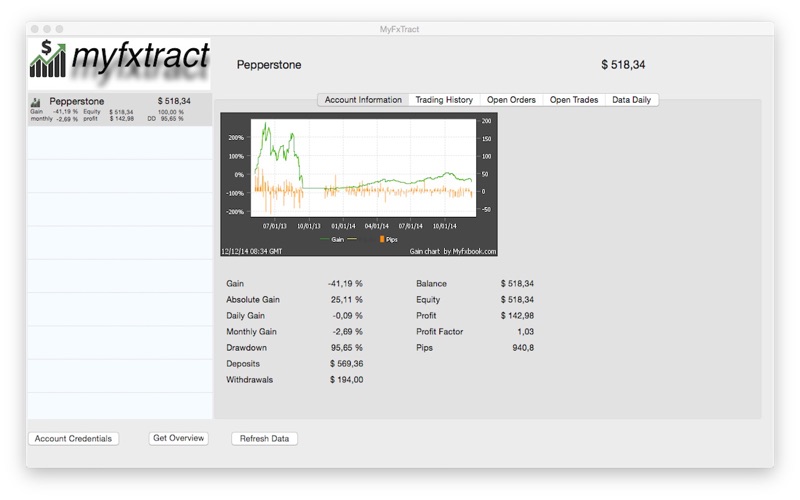
Task: Click the Pepperstone account chart icon in sidebar
Action: click(35, 102)
